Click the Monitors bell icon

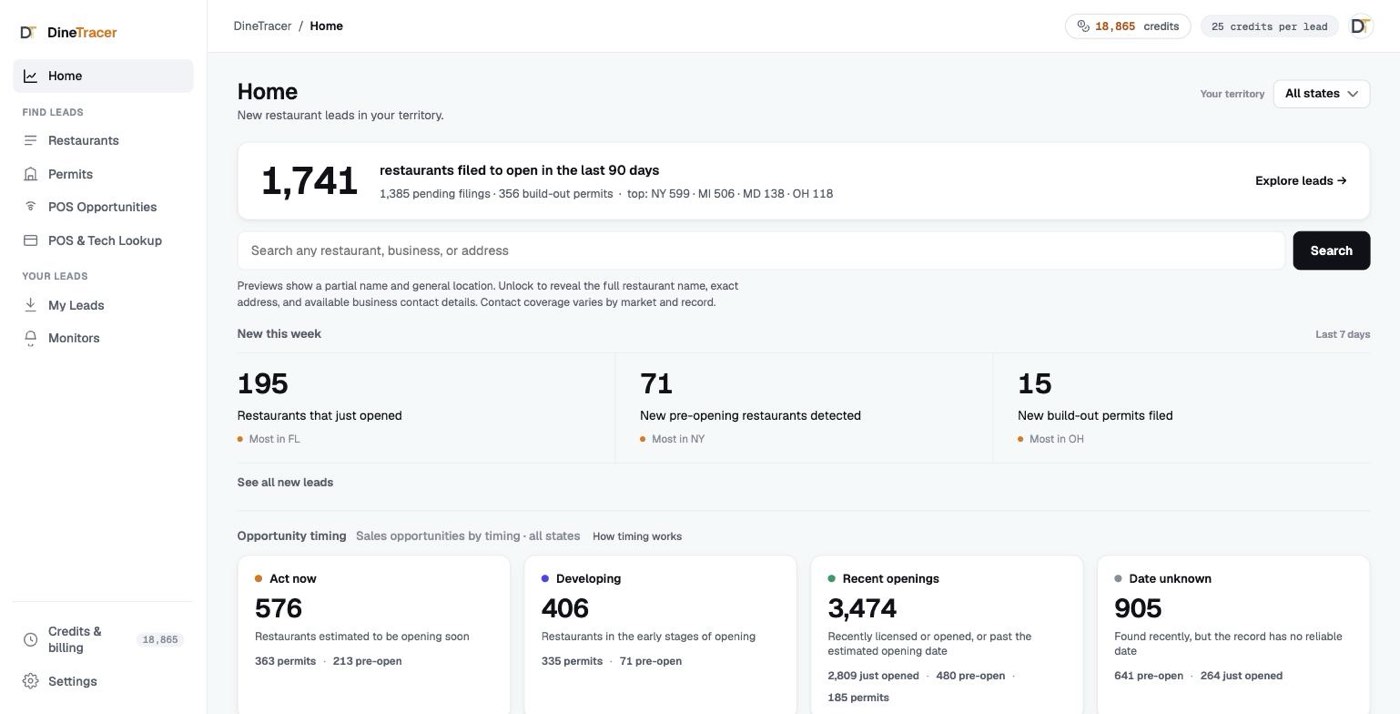30,338
